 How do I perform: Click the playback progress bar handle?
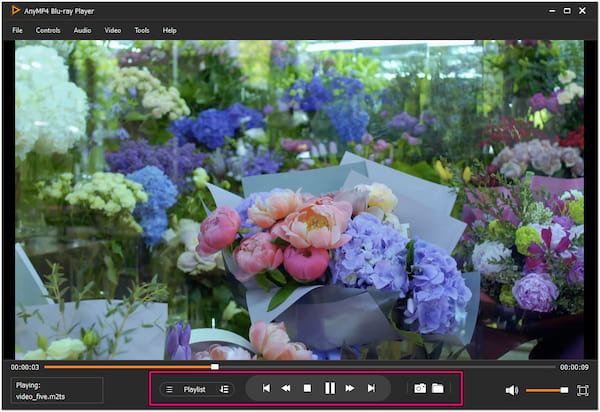[x=215, y=367]
